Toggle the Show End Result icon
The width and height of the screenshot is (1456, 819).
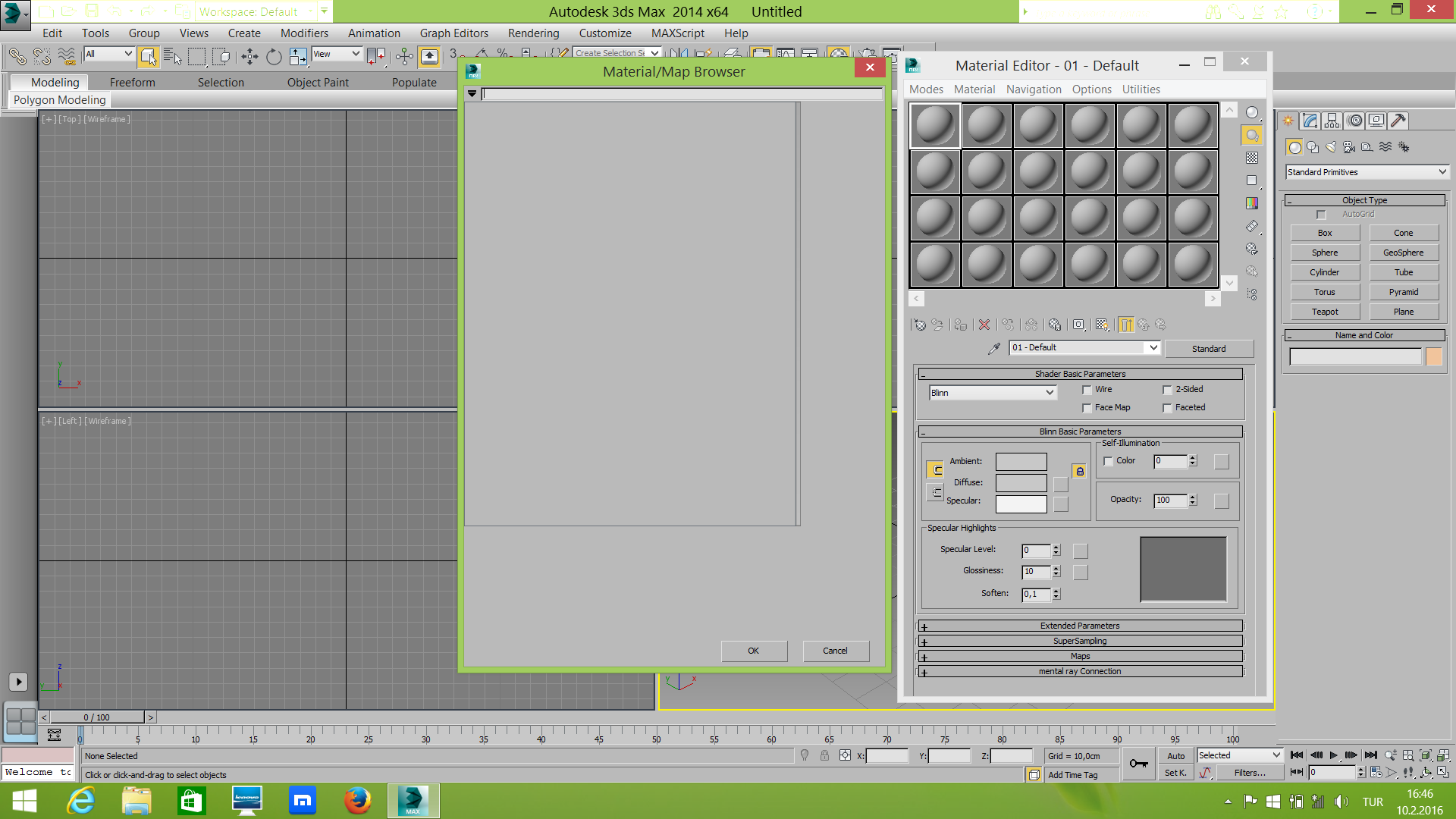[1126, 325]
